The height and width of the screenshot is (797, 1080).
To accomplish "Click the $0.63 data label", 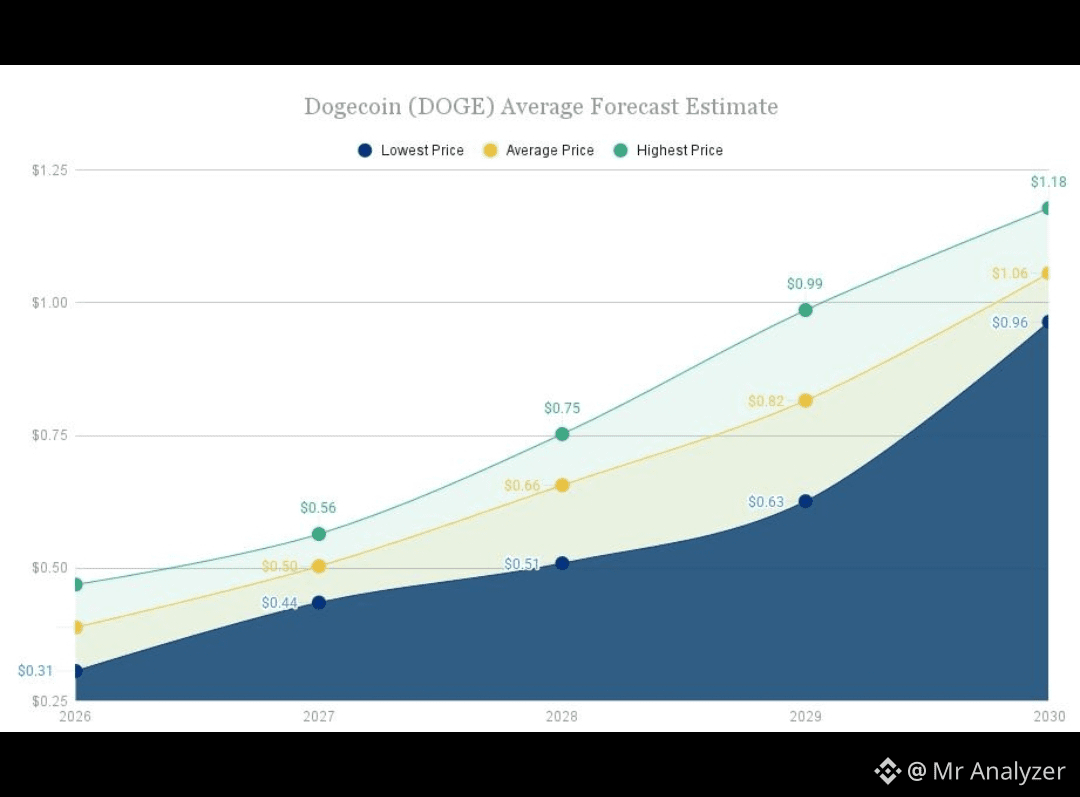I will click(x=766, y=501).
